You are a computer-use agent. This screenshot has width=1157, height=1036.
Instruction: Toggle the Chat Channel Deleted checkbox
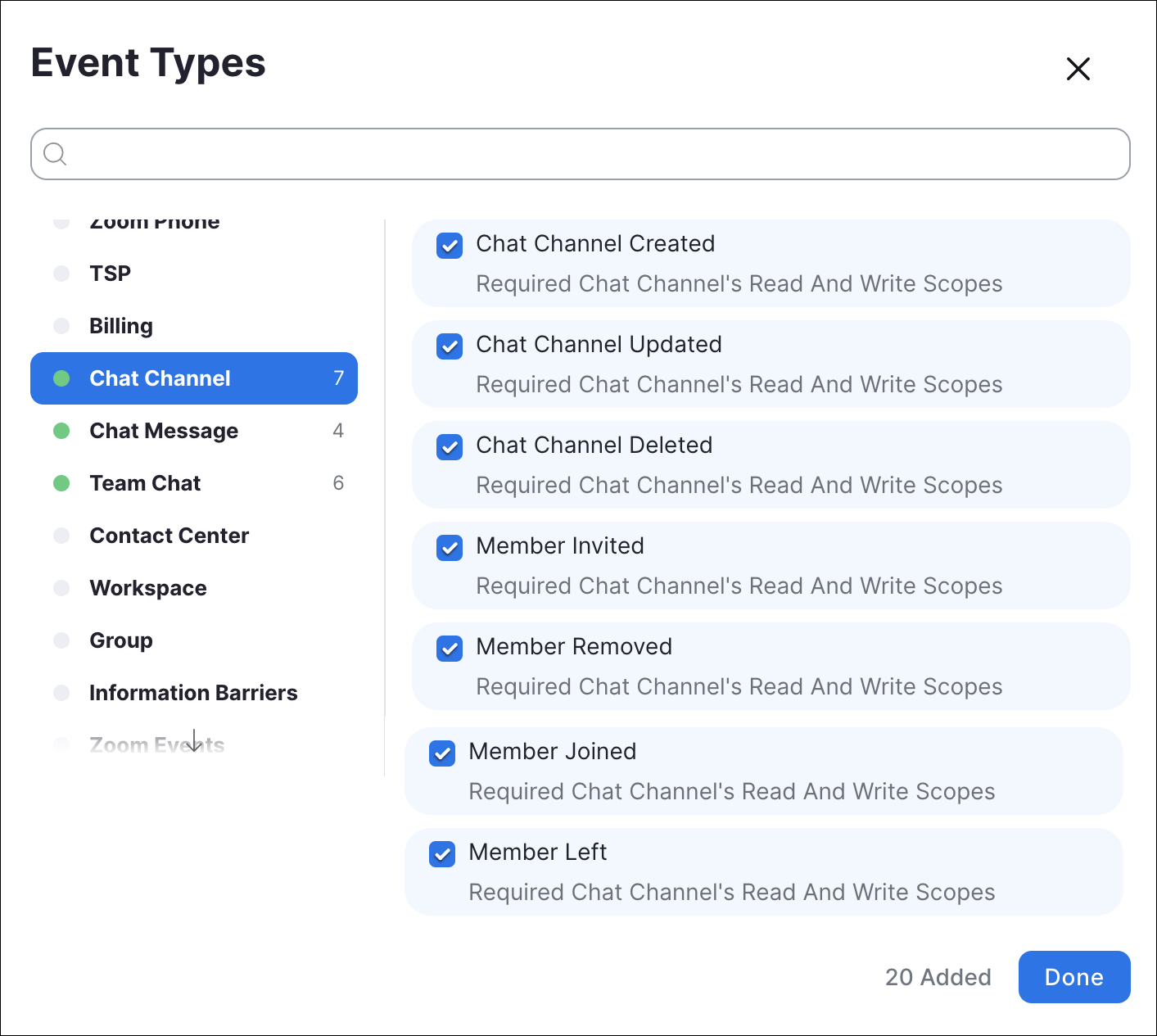coord(450,447)
